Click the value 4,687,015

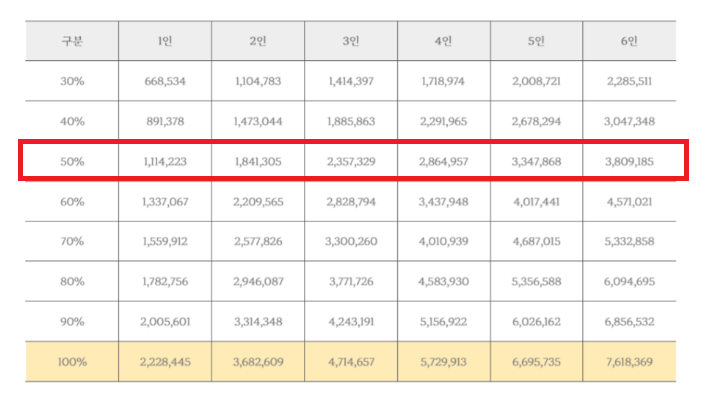(536, 241)
